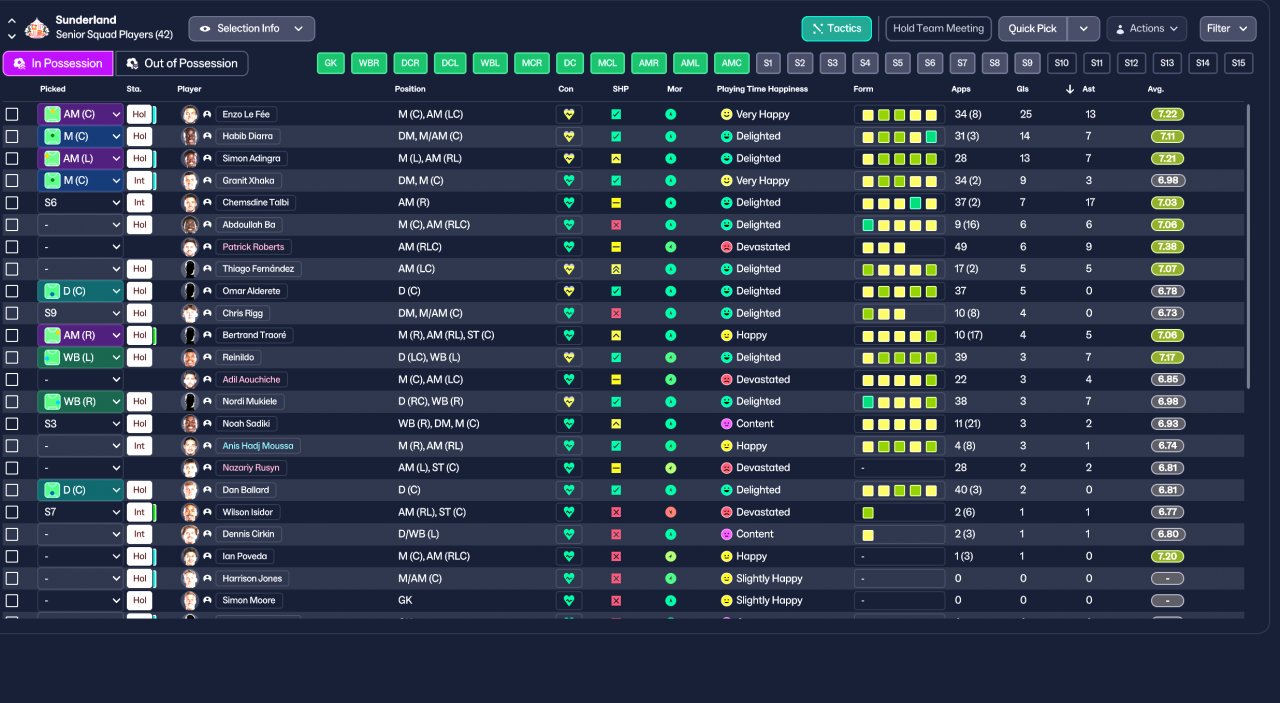This screenshot has height=703, width=1280.
Task: Click the form square for Wilson Isidor
Action: (868, 512)
